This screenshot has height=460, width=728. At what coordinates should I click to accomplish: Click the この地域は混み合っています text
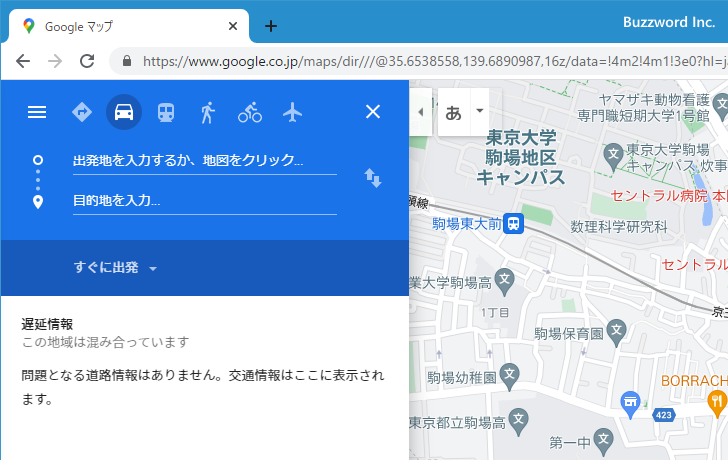pos(105,342)
